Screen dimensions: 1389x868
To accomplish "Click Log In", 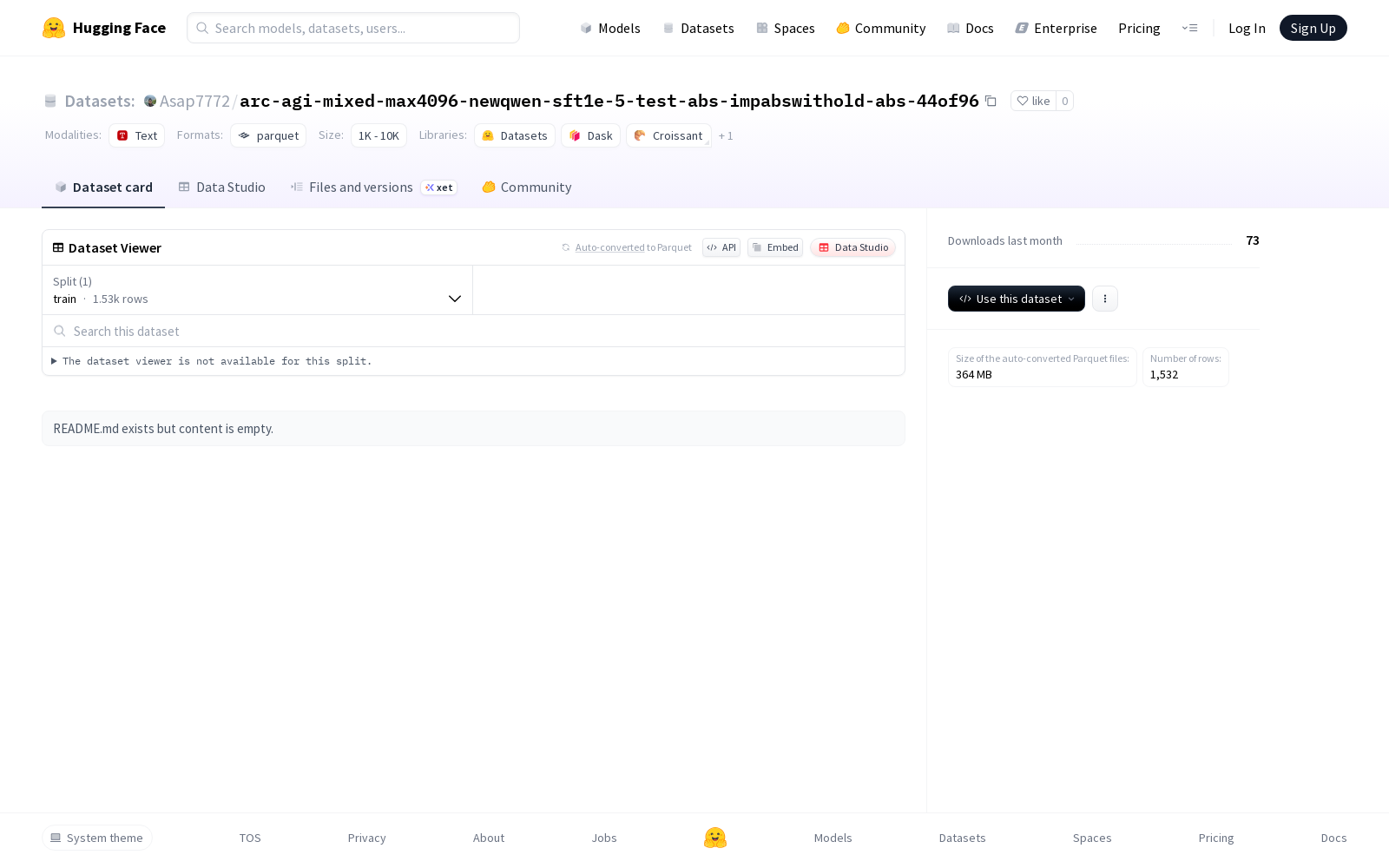I will pyautogui.click(x=1247, y=28).
